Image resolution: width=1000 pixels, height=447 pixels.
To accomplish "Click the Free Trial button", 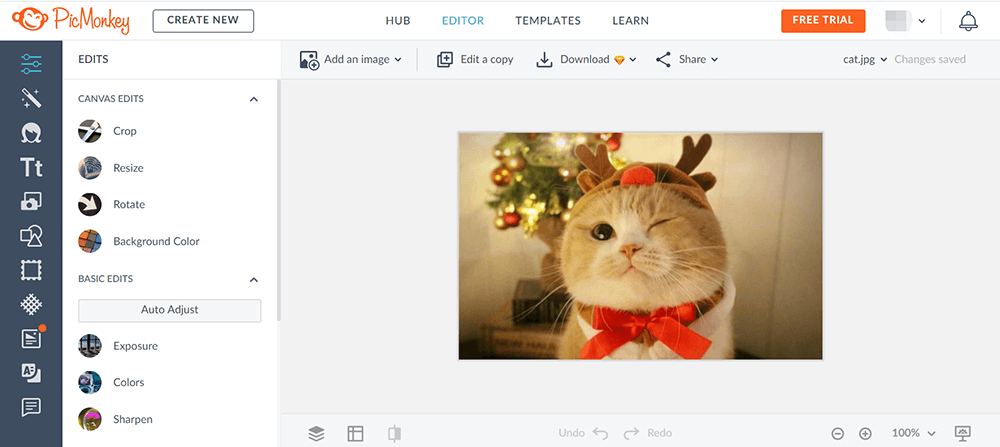I will [x=823, y=21].
